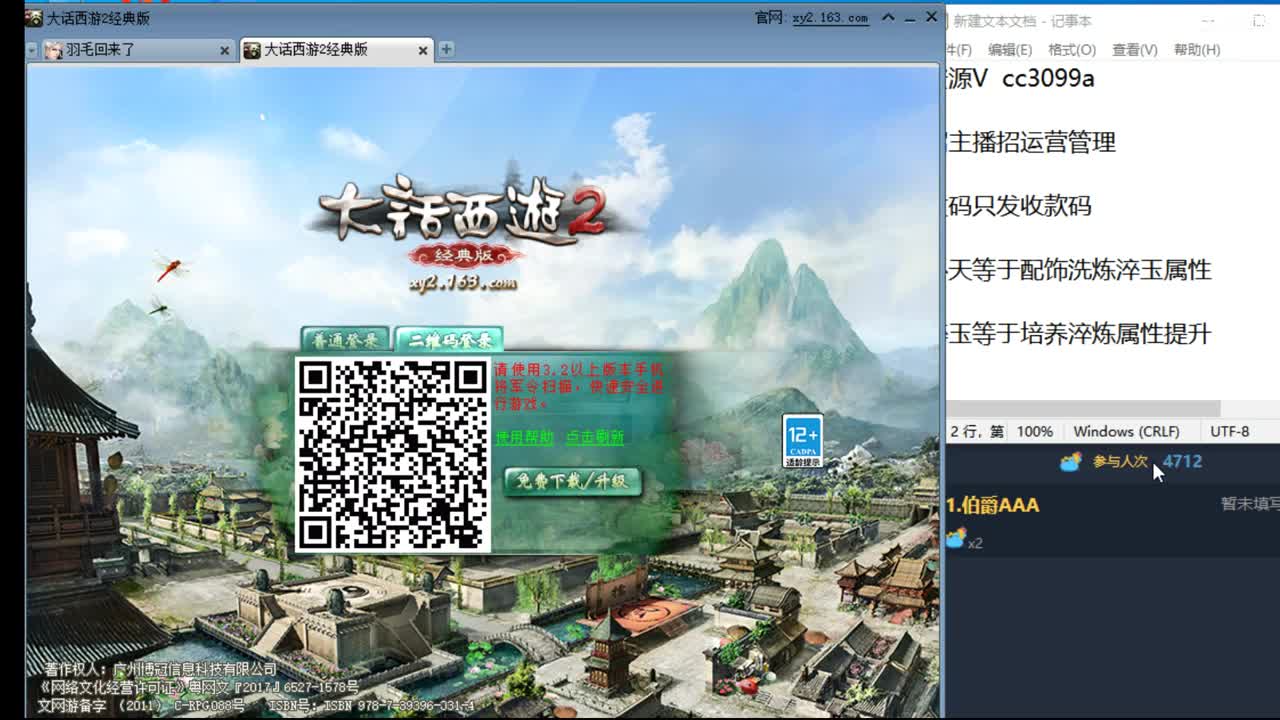
Task: Close the 羽毛回来了 tab
Action: click(x=224, y=50)
